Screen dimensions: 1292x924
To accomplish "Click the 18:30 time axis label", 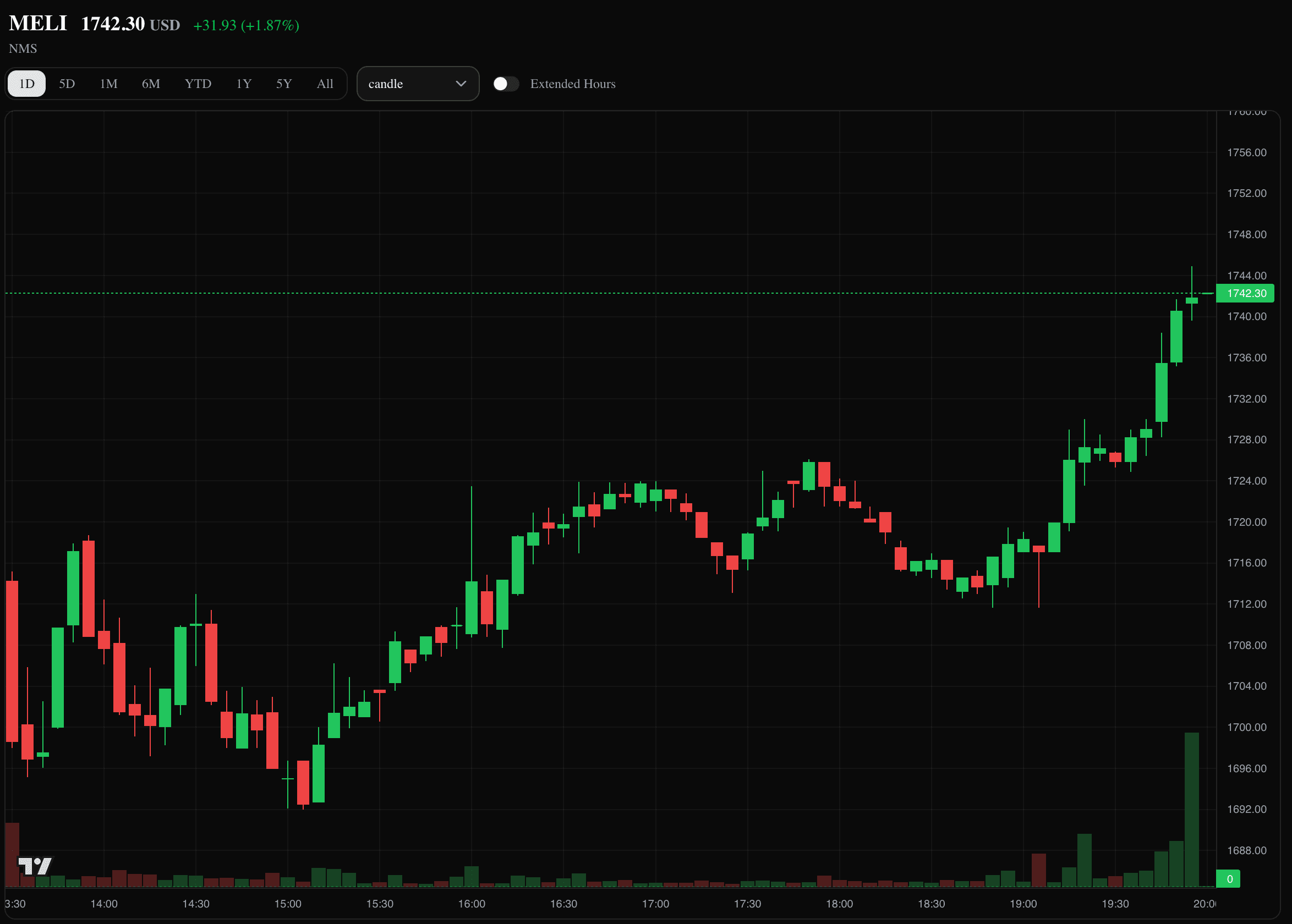I will (x=931, y=904).
